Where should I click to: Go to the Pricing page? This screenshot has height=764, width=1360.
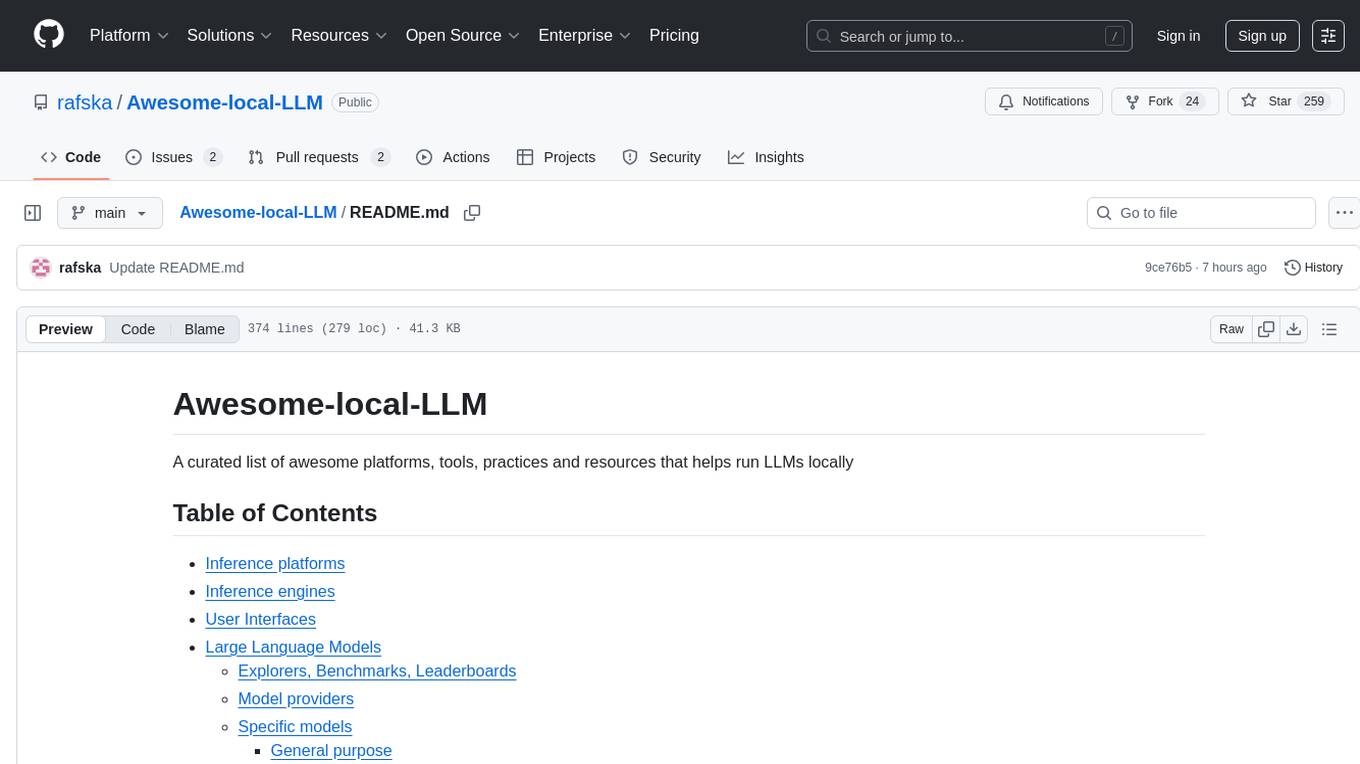pos(674,35)
